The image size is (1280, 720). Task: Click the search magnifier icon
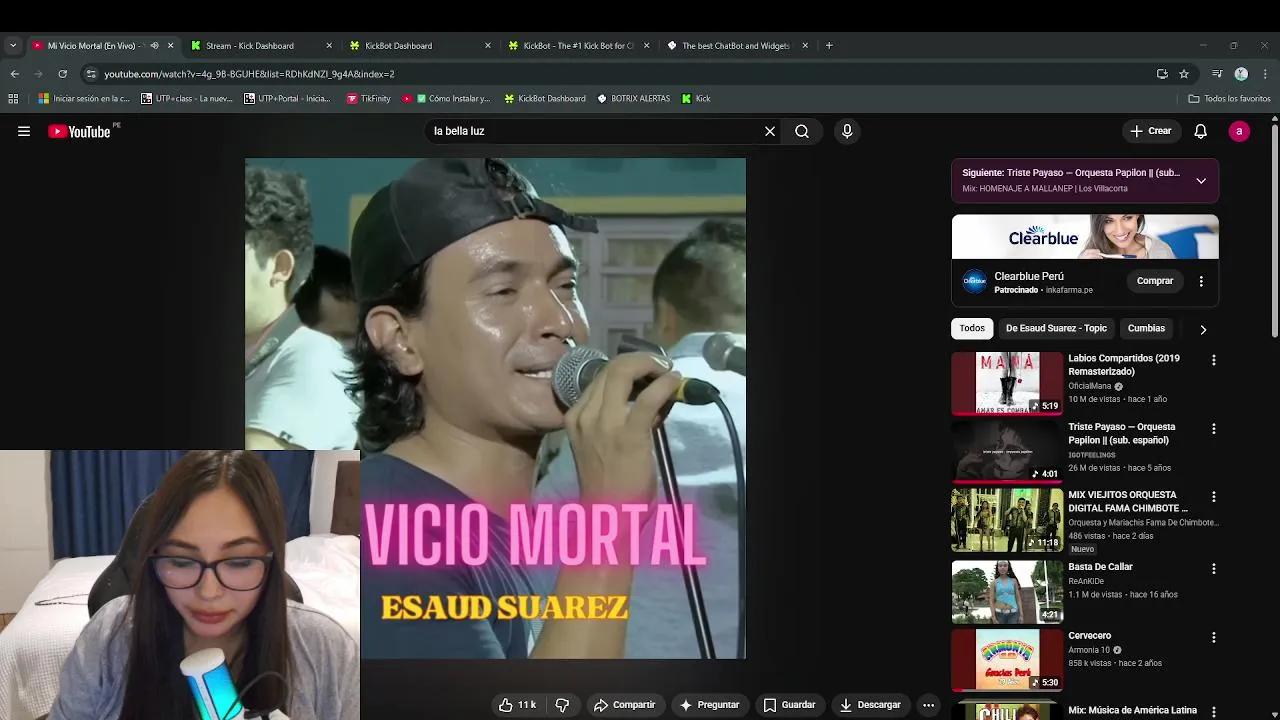tap(802, 131)
